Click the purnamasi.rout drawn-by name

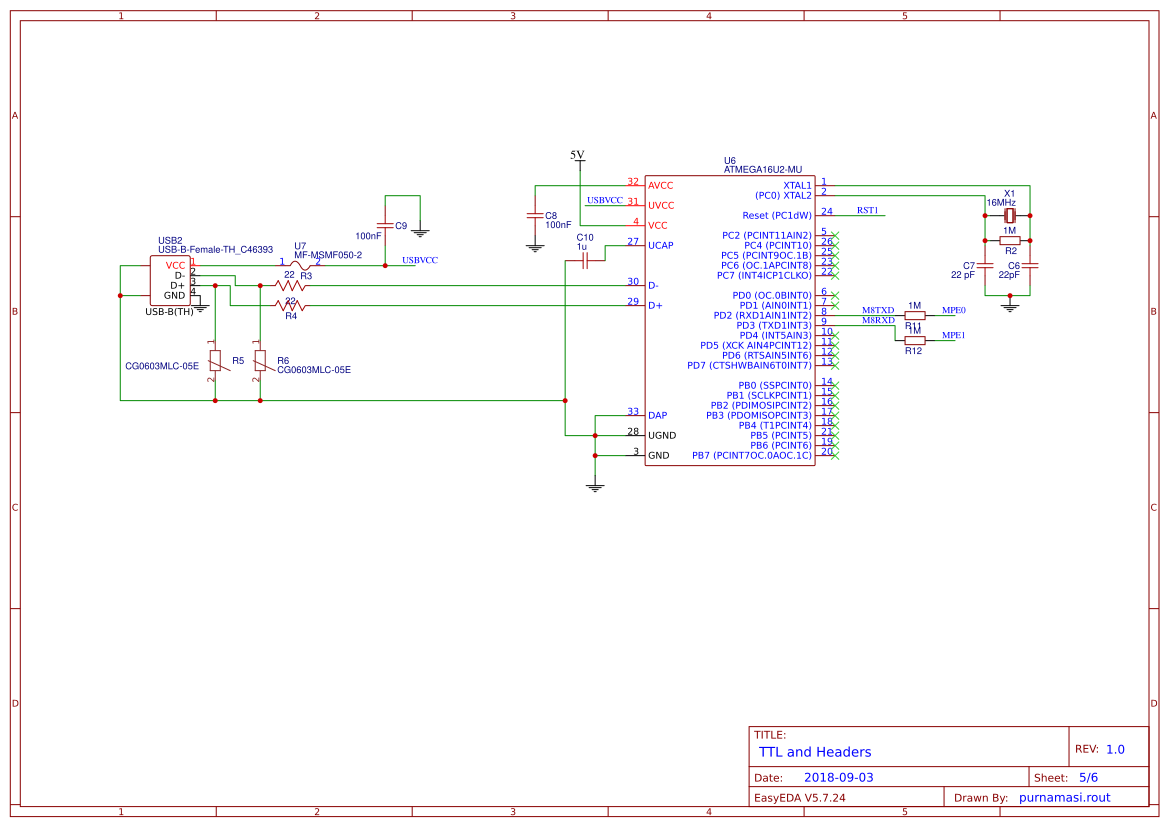[1064, 797]
